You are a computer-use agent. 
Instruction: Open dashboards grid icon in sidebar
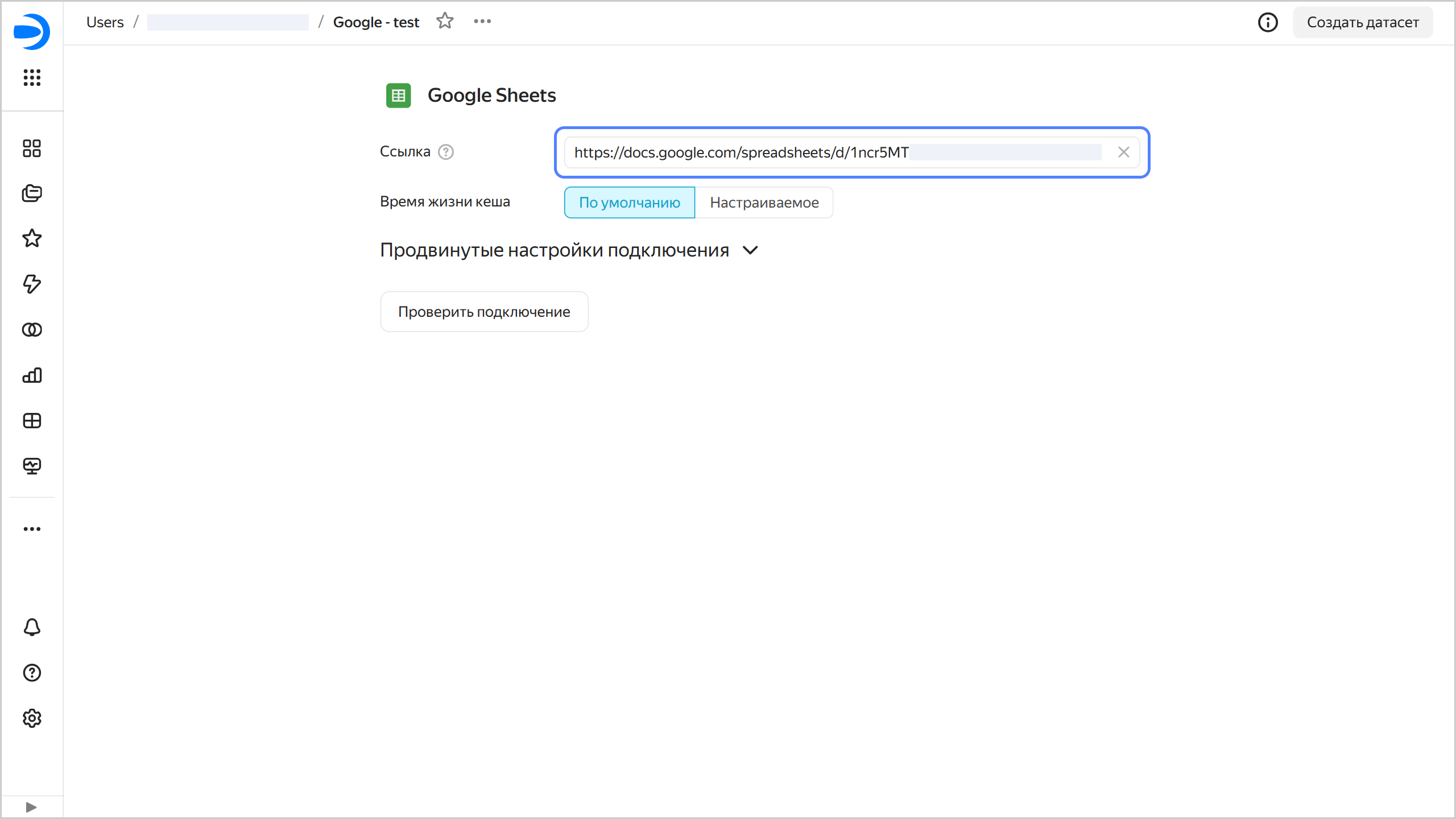click(32, 421)
